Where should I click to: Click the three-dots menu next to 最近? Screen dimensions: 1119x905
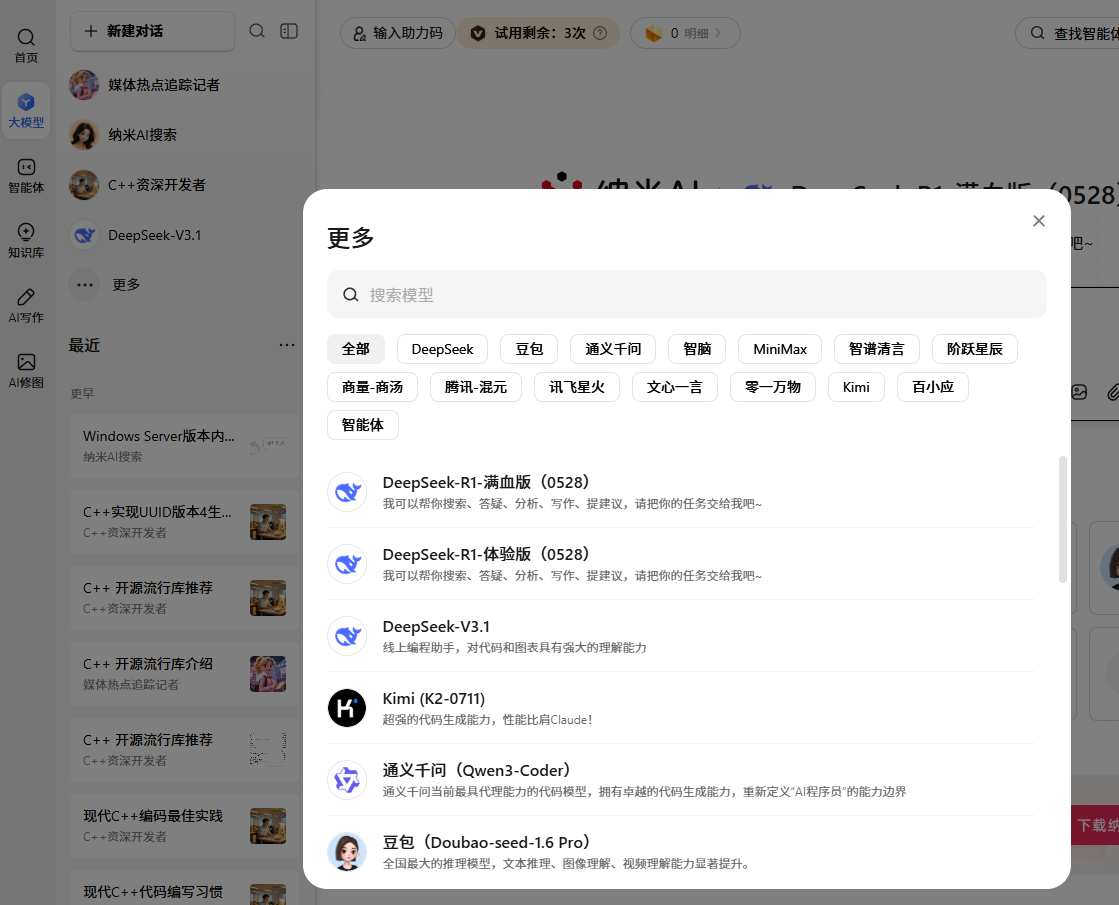tap(287, 345)
